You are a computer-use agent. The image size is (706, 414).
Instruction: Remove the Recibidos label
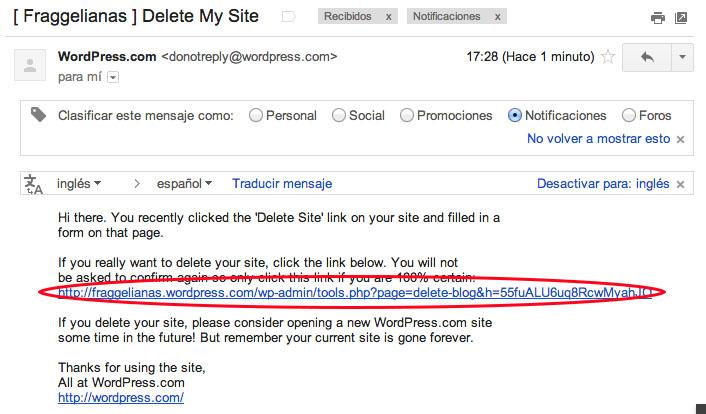point(389,17)
